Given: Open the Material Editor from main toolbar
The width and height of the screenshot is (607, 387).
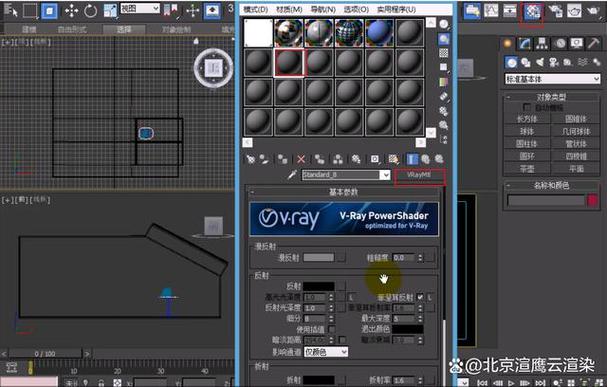Looking at the screenshot, I should coord(532,12).
